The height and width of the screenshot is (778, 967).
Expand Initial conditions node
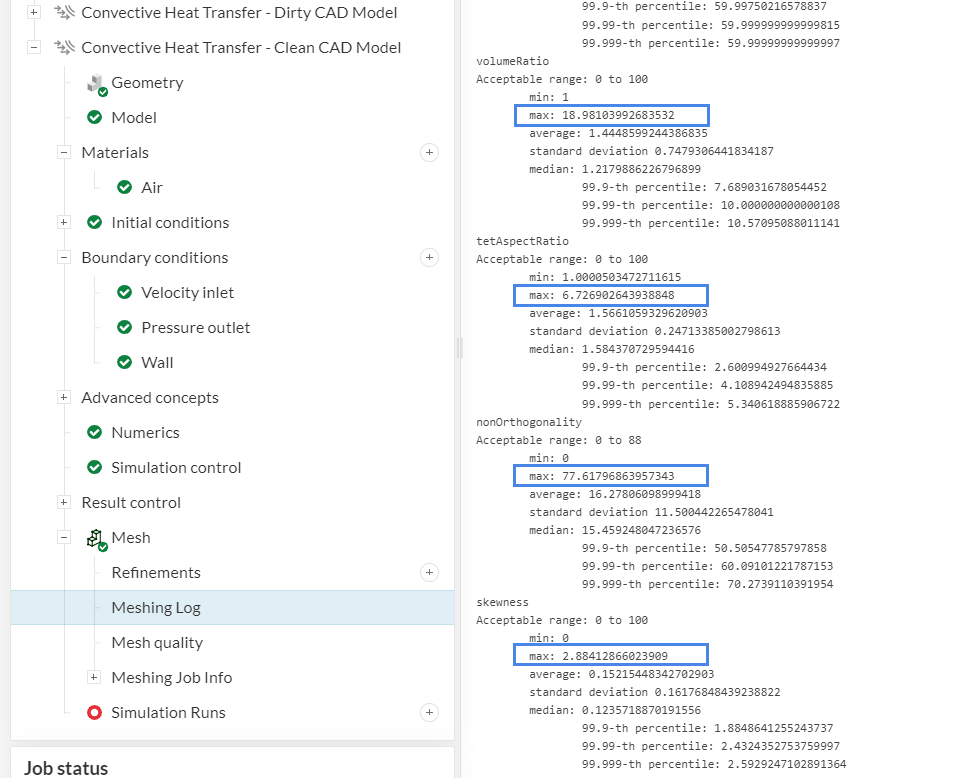coord(64,222)
